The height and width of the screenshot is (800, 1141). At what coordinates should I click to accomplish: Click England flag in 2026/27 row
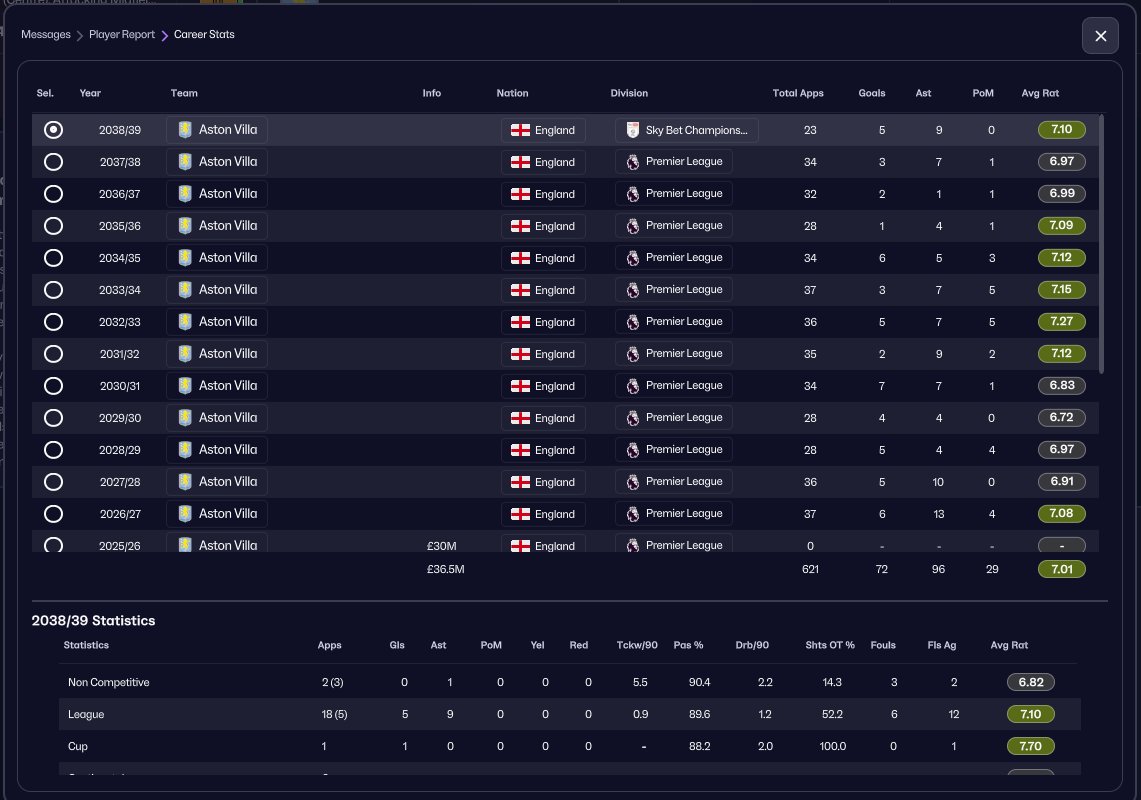520,514
